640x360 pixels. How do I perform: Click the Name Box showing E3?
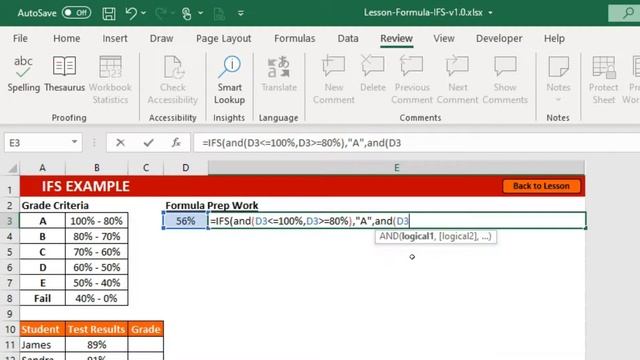point(38,143)
